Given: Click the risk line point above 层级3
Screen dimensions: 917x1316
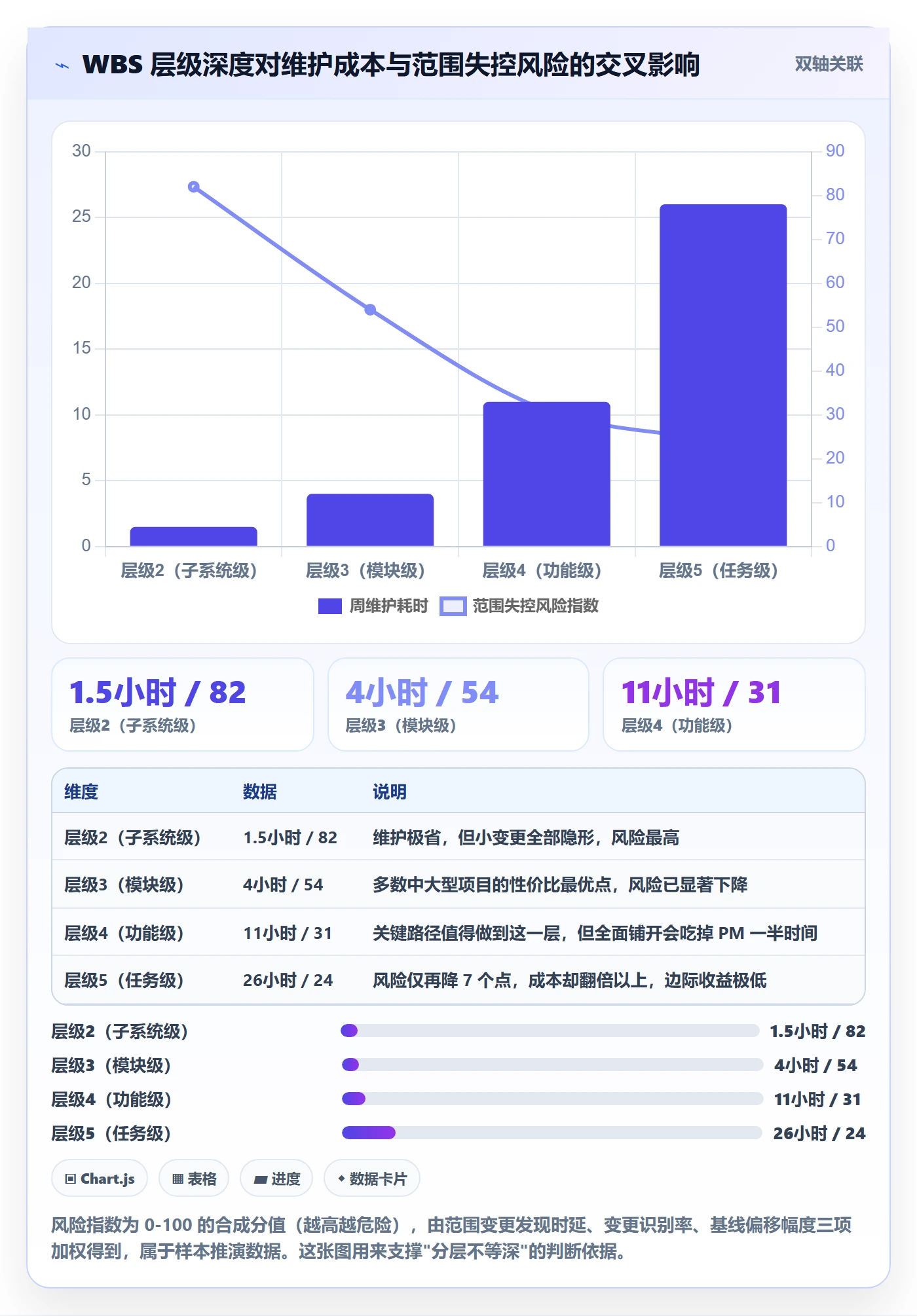Looking at the screenshot, I should point(370,309).
